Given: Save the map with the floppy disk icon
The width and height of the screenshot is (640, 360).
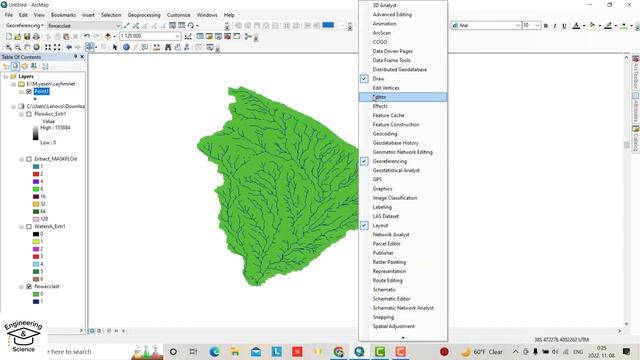Looking at the screenshot, I should [x=27, y=36].
